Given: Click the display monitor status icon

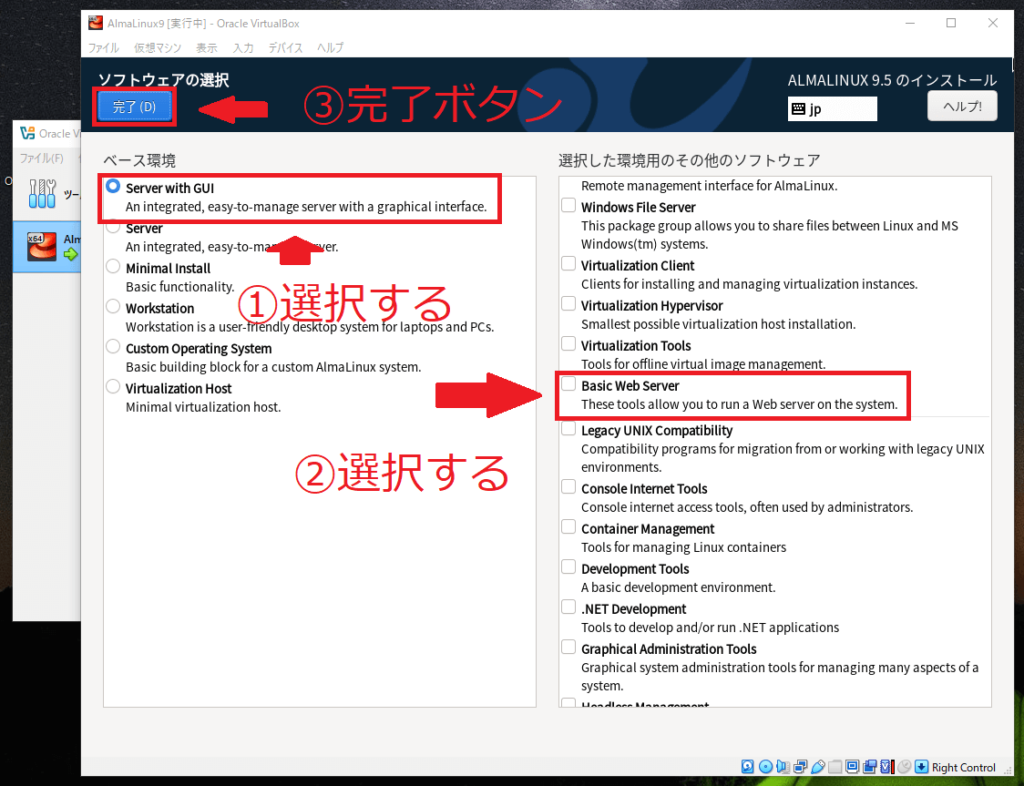Looking at the screenshot, I should pyautogui.click(x=852, y=766).
